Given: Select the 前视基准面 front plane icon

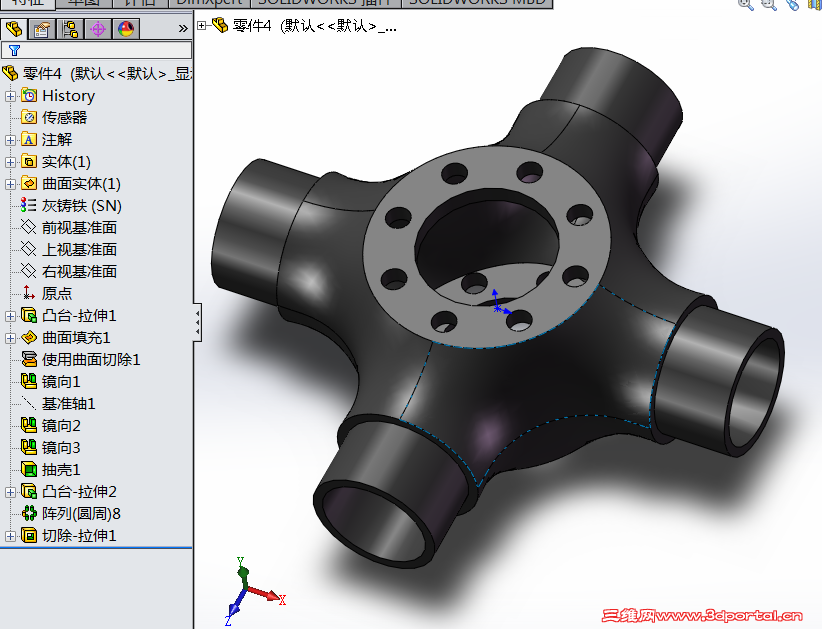Looking at the screenshot, I should coord(28,227).
